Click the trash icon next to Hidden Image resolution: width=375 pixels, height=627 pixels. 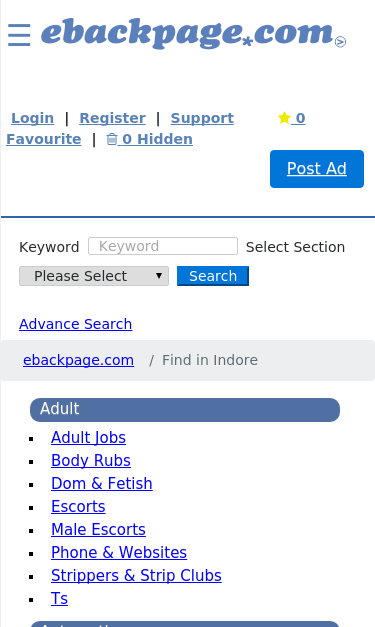pyautogui.click(x=112, y=139)
